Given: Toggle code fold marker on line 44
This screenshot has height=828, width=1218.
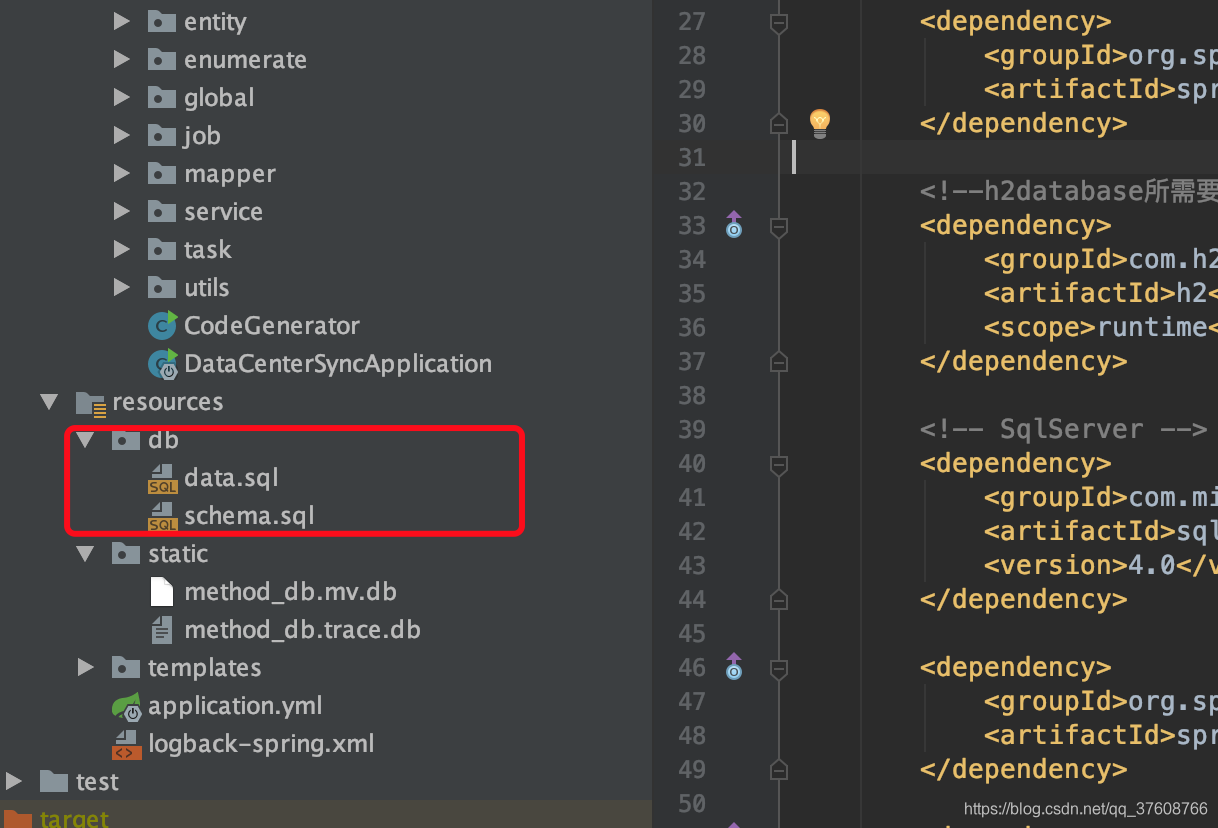Looking at the screenshot, I should click(779, 599).
